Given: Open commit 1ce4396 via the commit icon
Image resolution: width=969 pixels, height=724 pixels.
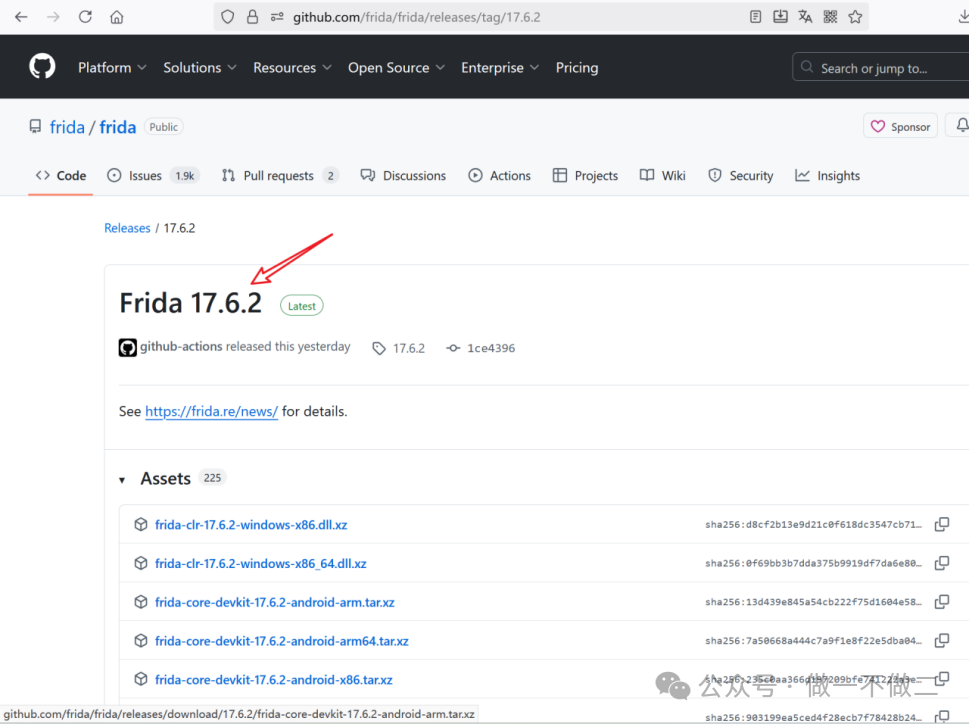Looking at the screenshot, I should (x=452, y=348).
